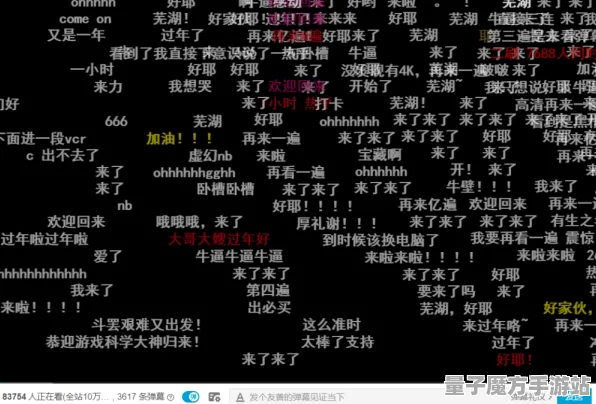Click the danmaku '过年啦过年啦'
The height and width of the screenshot is (404, 596).
click(44, 239)
